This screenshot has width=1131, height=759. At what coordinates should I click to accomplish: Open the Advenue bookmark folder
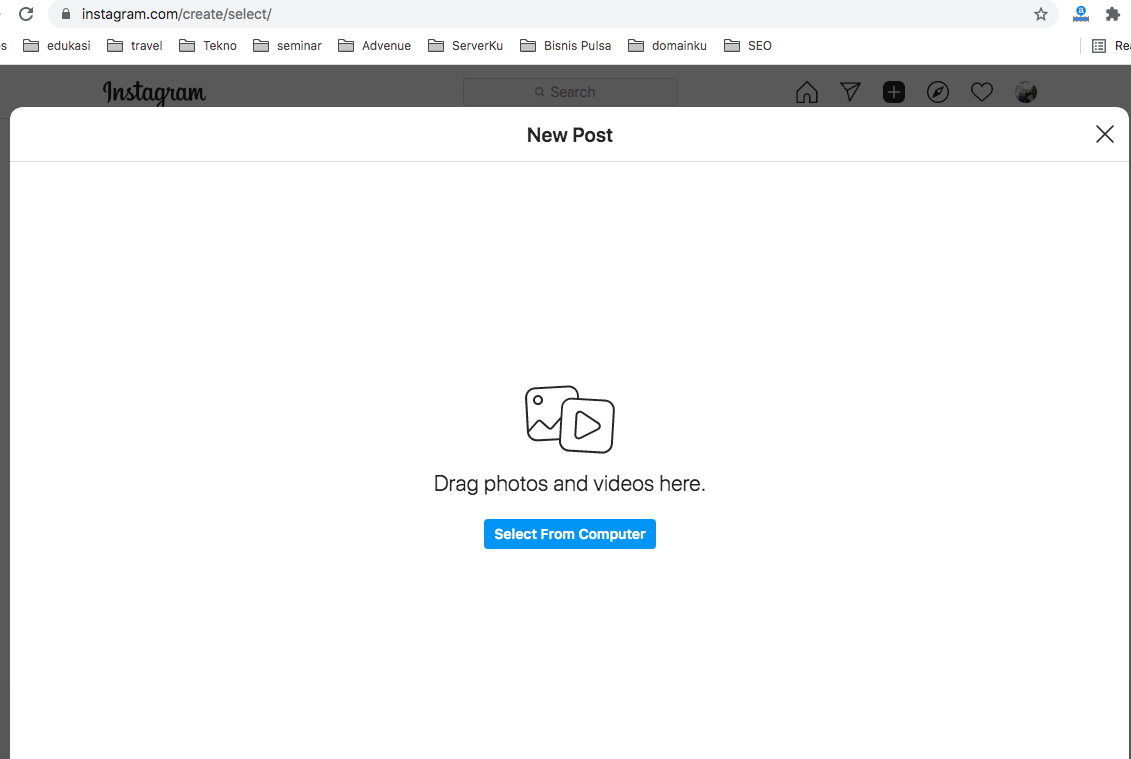[x=374, y=45]
